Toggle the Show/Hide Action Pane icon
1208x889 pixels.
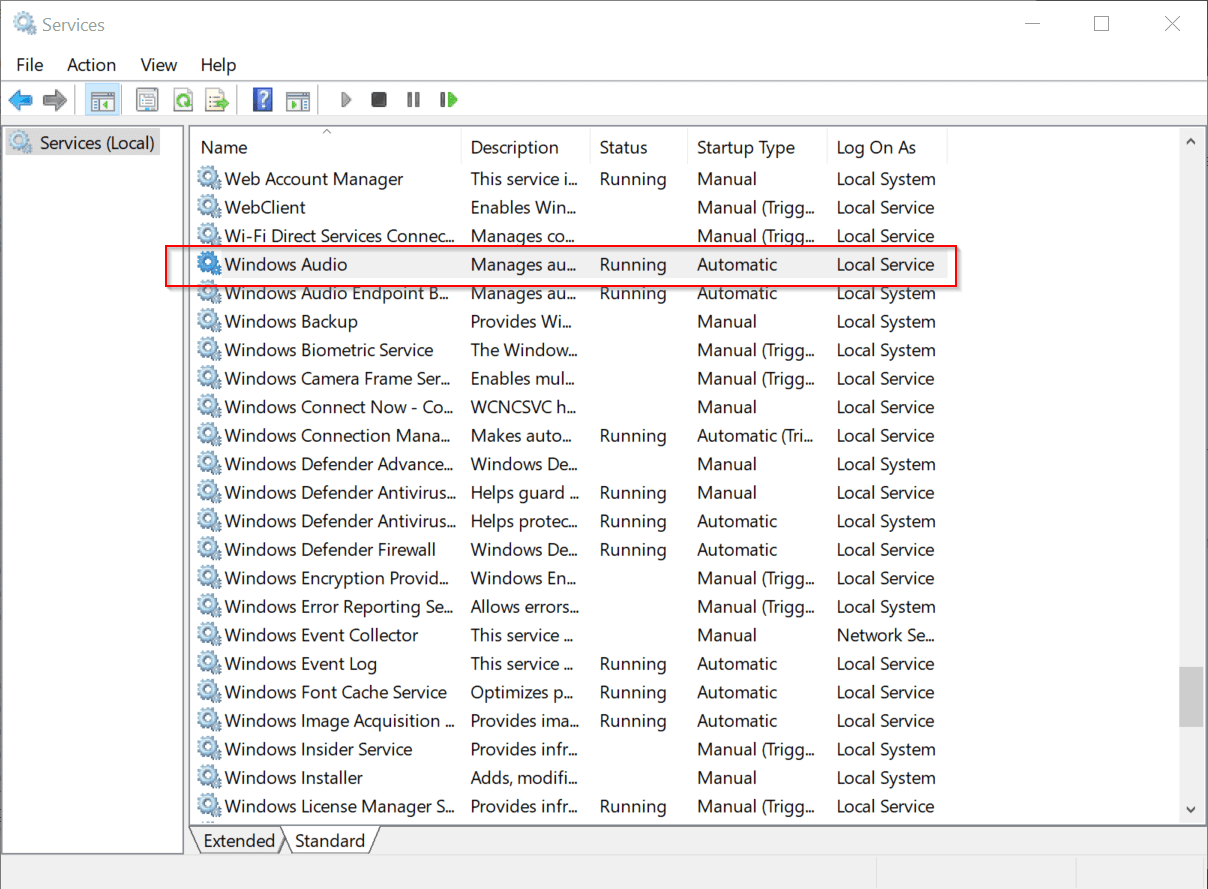297,100
